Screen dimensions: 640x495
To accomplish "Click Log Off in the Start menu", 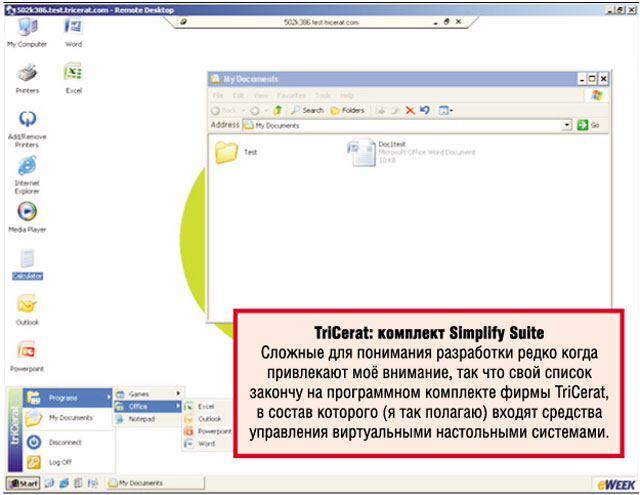I will (x=68, y=462).
